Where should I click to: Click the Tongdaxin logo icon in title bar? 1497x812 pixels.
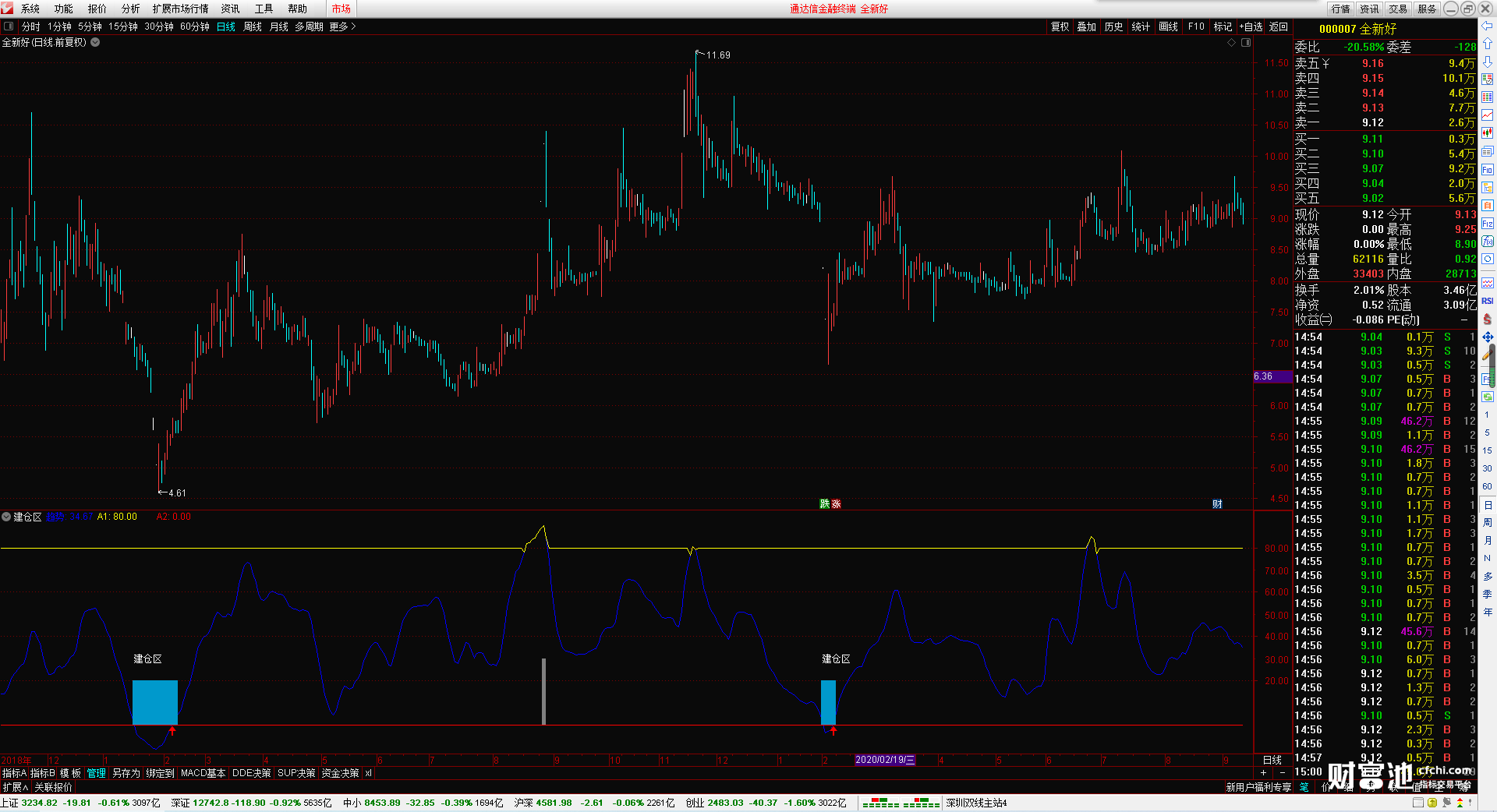(x=7, y=9)
